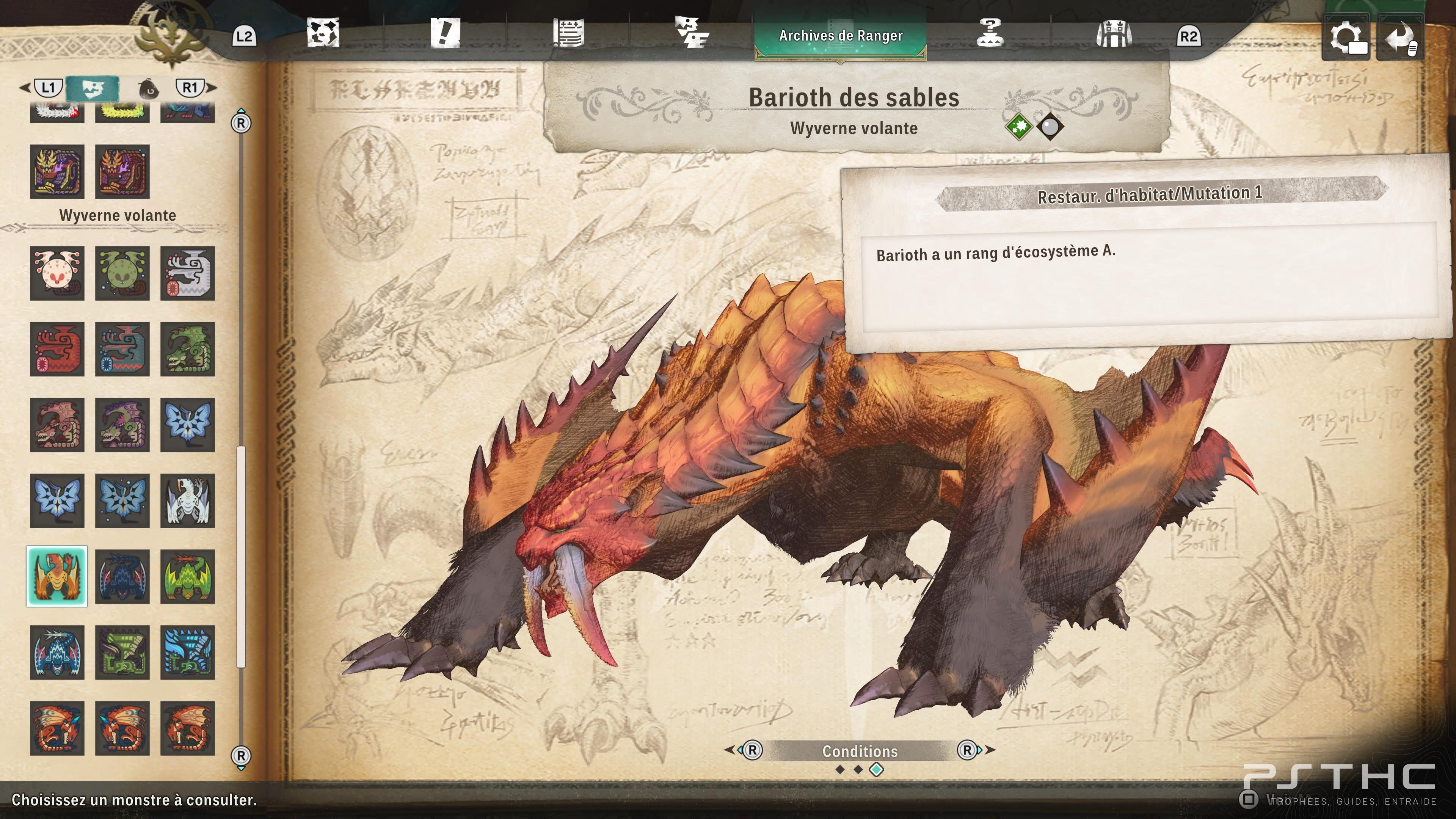The height and width of the screenshot is (819, 1456).
Task: Select the pink Rathian icon
Action: click(57, 425)
